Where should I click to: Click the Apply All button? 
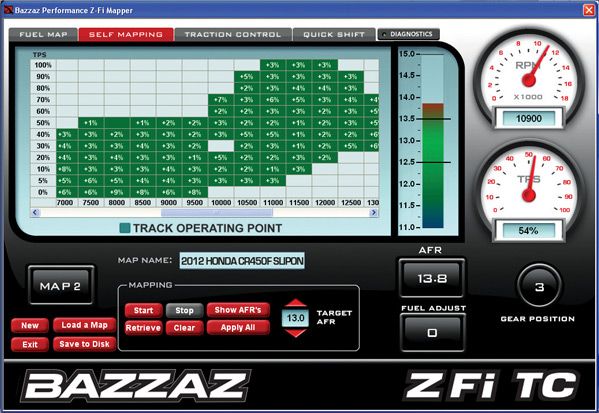pos(238,327)
